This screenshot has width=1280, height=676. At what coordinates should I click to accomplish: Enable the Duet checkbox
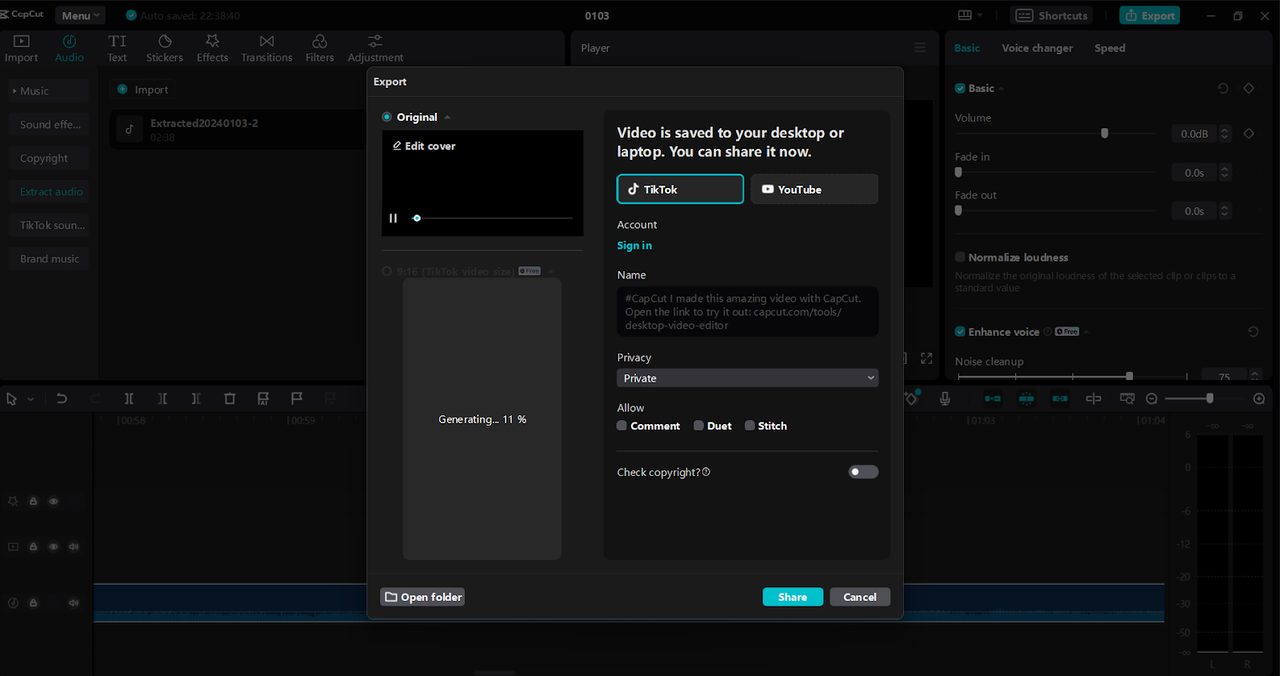coord(699,425)
